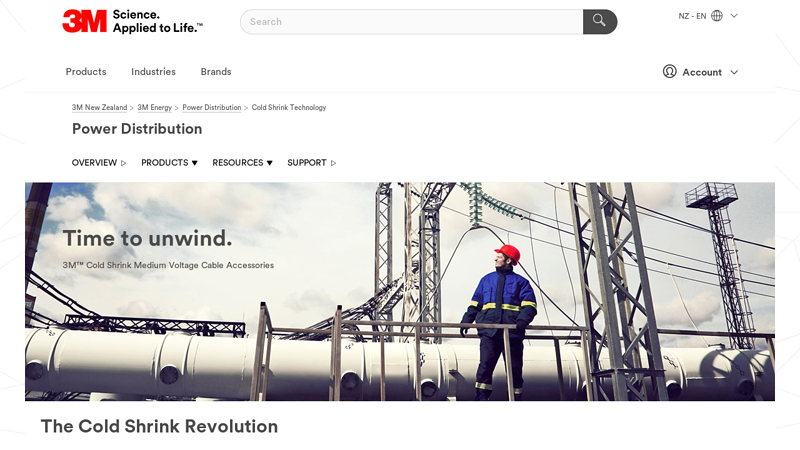Image resolution: width=800 pixels, height=450 pixels.
Task: Open the OVERVIEW section
Action: (98, 163)
